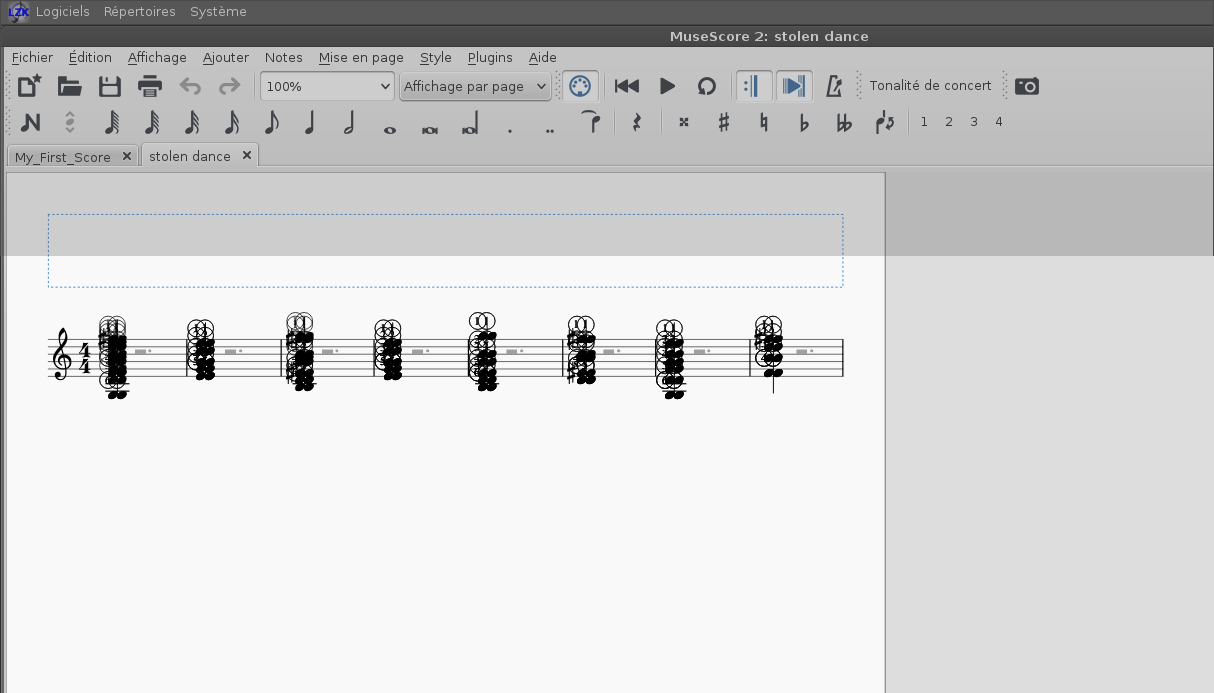Click the Save score floppy icon
This screenshot has height=693, width=1214.
pos(109,86)
